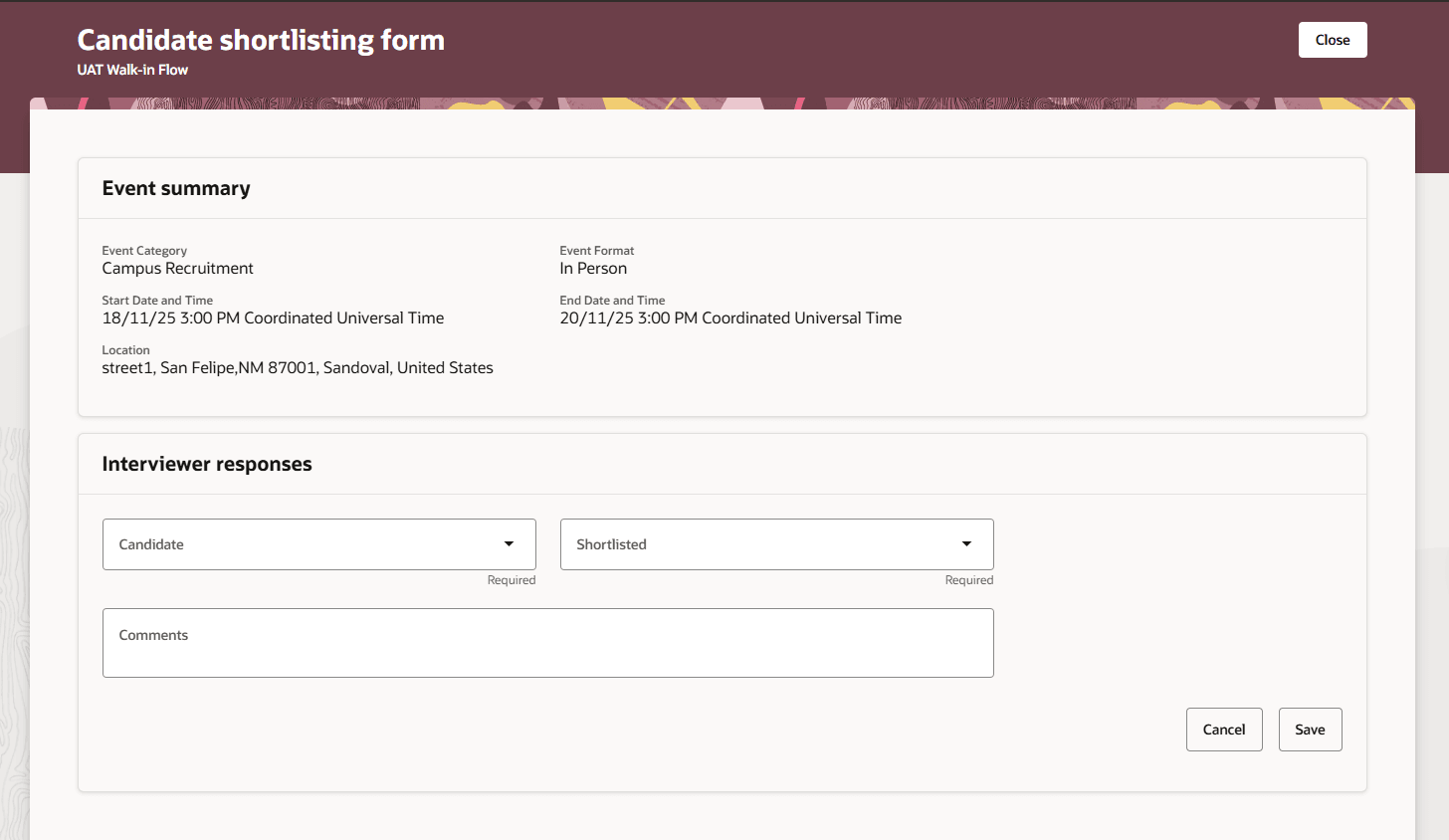Screen dimensions: 1449x840
Task: Click the In Person event format text
Action: pos(593,268)
